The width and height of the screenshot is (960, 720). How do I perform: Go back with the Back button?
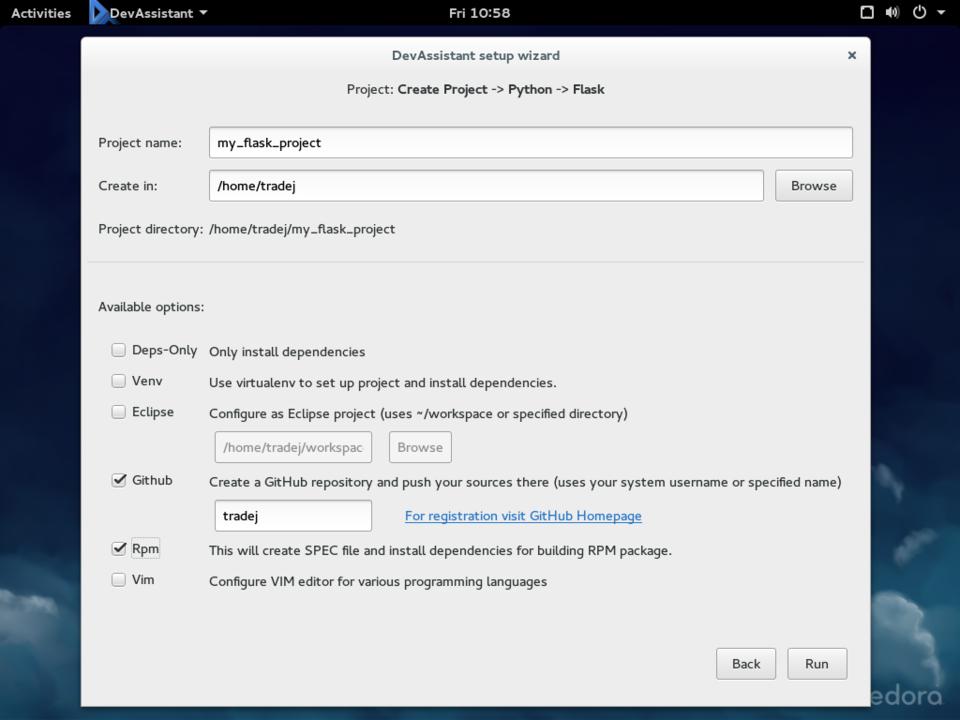746,664
